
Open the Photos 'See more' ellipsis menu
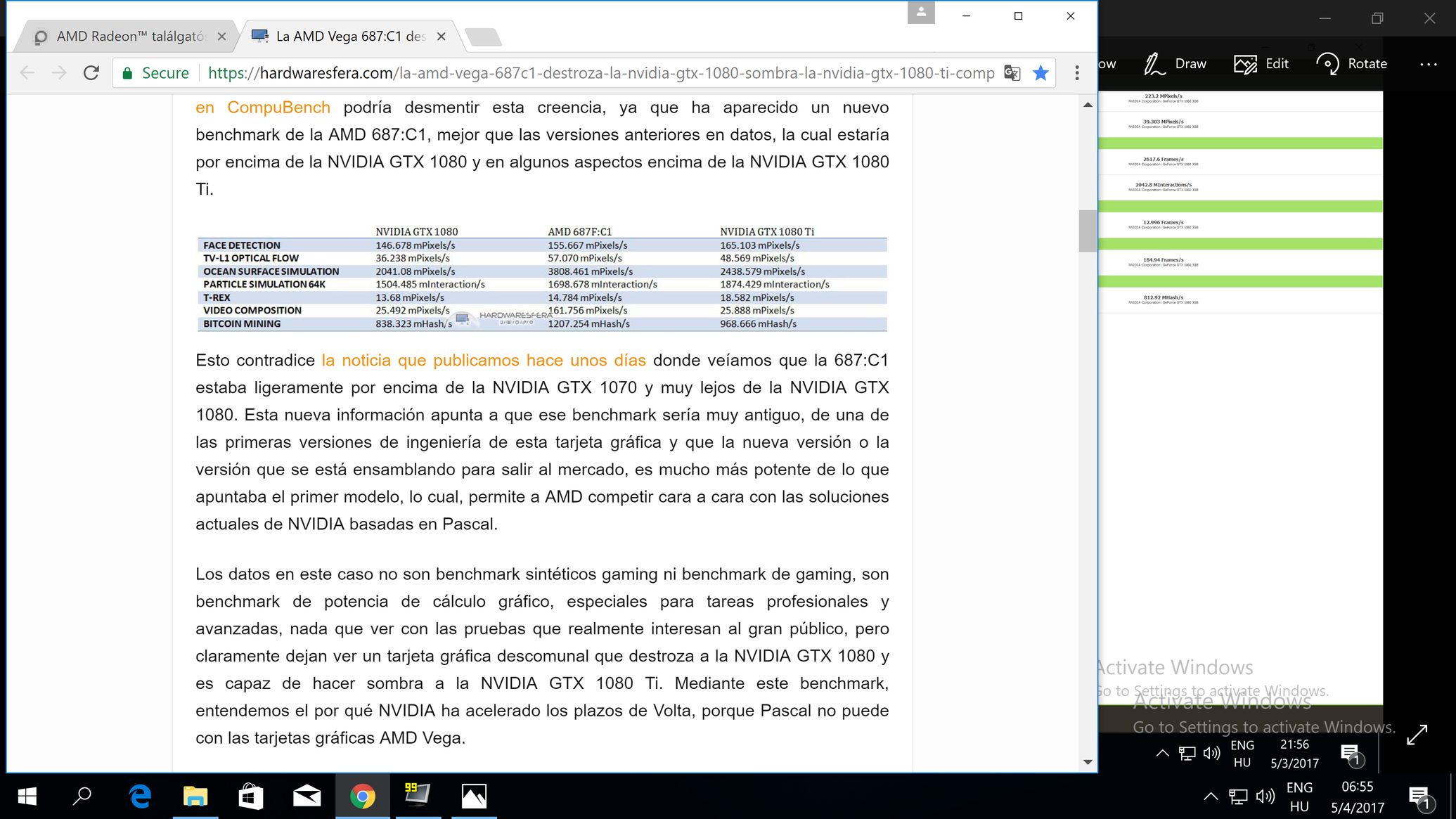pyautogui.click(x=1428, y=64)
